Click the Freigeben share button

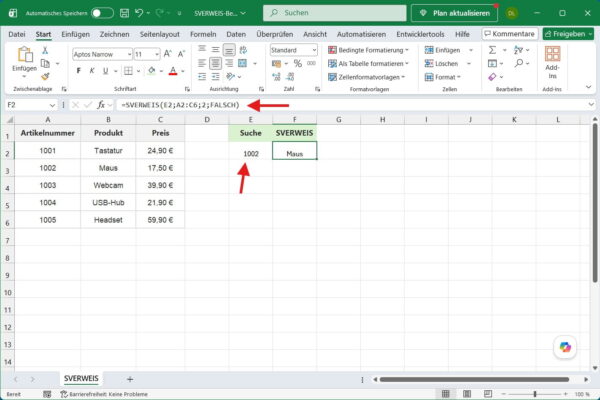(568, 34)
